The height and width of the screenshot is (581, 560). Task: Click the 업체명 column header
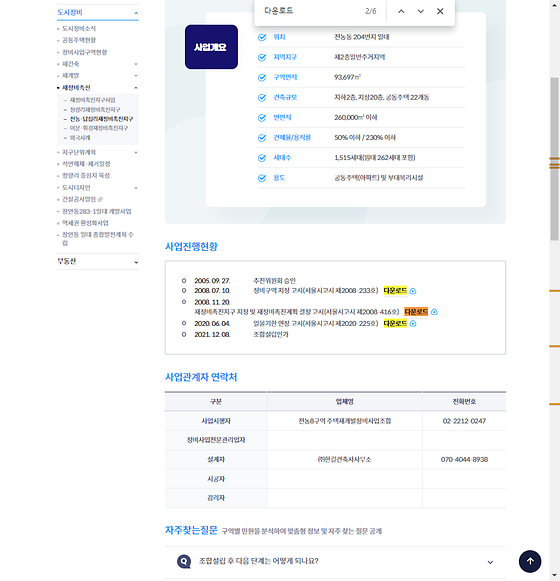(x=344, y=401)
